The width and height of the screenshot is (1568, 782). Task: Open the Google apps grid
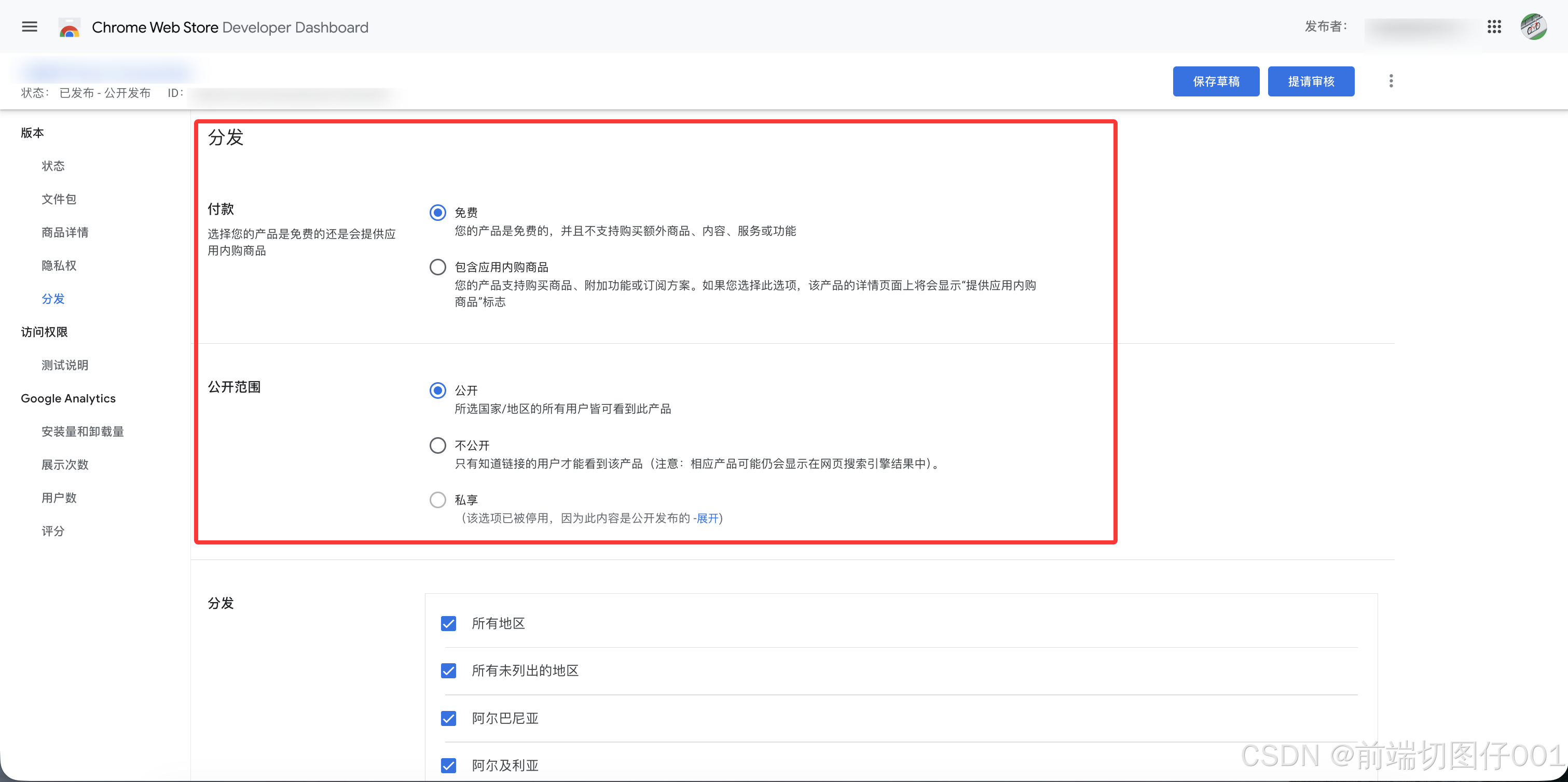(x=1494, y=27)
